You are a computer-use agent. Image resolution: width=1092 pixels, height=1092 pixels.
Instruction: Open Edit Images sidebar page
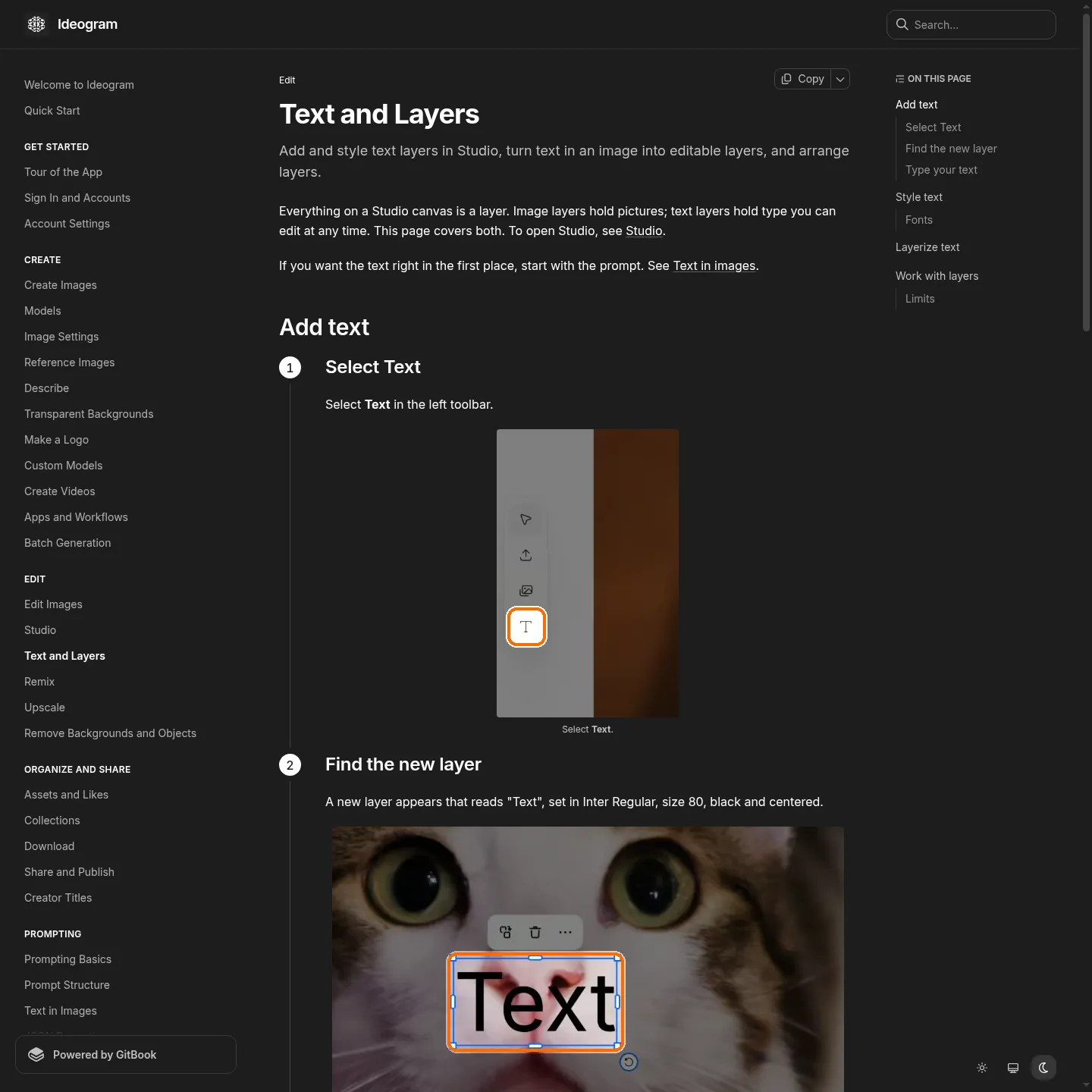(x=53, y=604)
